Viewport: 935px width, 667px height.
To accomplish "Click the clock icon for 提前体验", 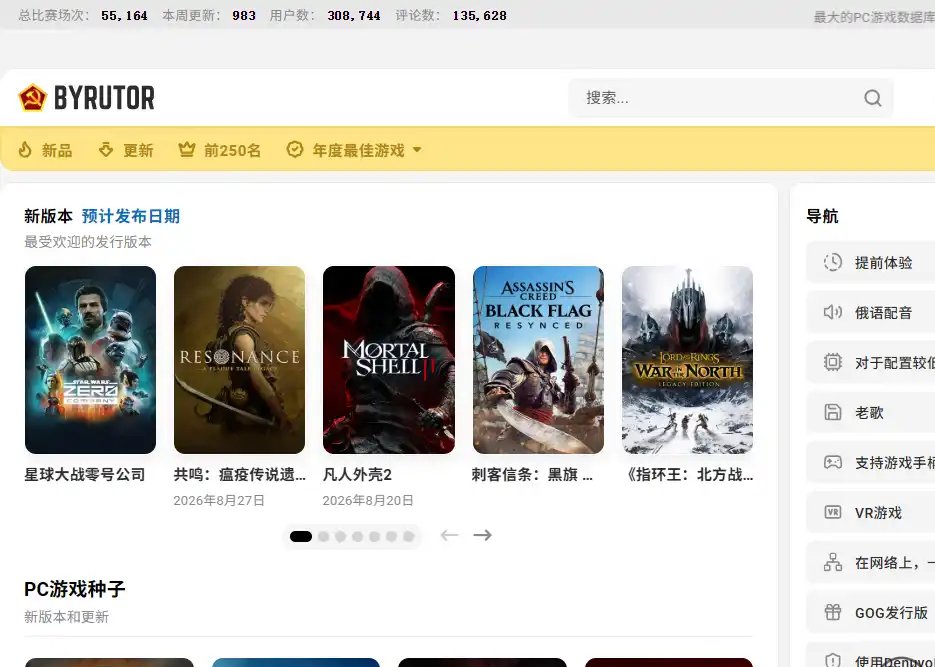I will click(832, 262).
